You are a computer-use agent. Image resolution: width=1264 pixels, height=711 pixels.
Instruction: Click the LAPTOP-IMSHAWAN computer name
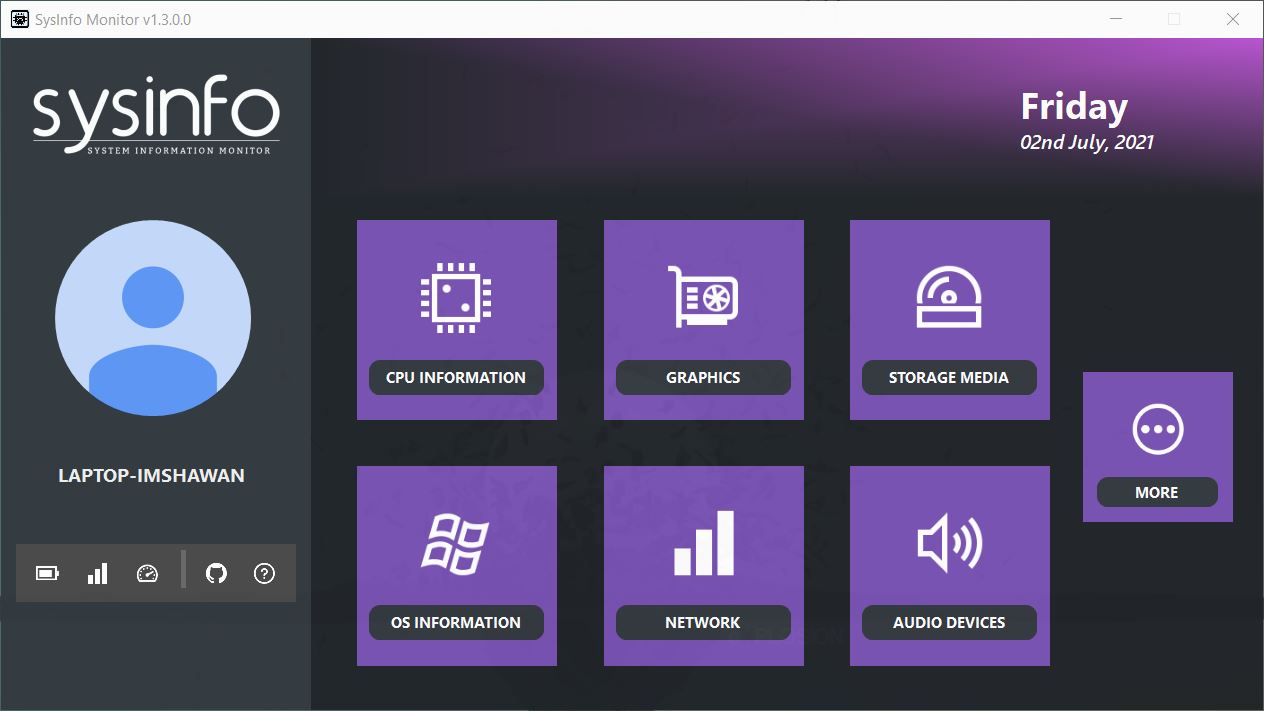[152, 476]
